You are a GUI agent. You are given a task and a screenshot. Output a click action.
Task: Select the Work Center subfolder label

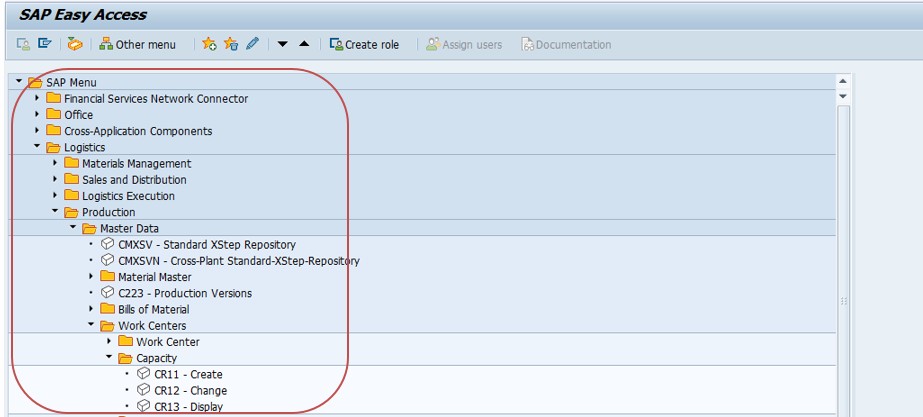[x=168, y=342]
